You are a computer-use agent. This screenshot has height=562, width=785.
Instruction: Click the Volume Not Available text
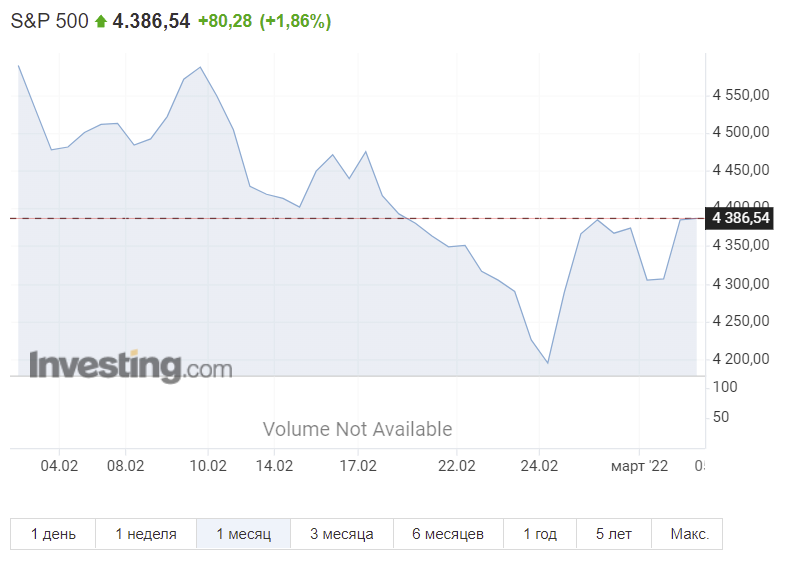point(357,429)
